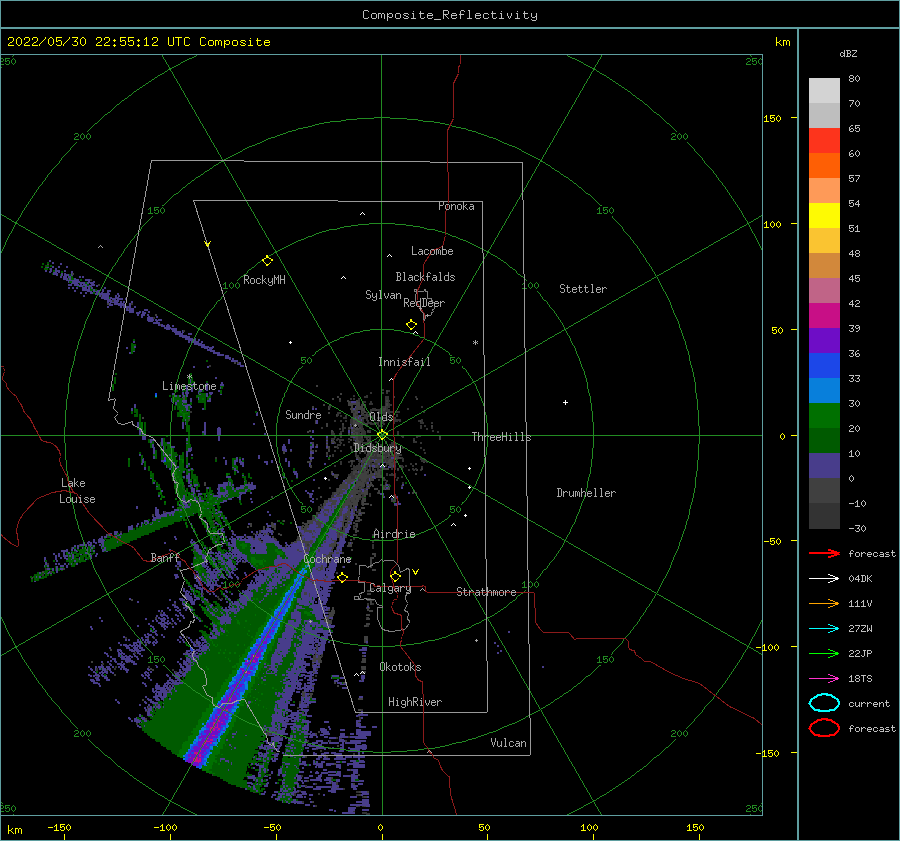Click the cyan 27ZW arrow legend icon
Image resolution: width=900 pixels, height=841 pixels.
tap(824, 628)
